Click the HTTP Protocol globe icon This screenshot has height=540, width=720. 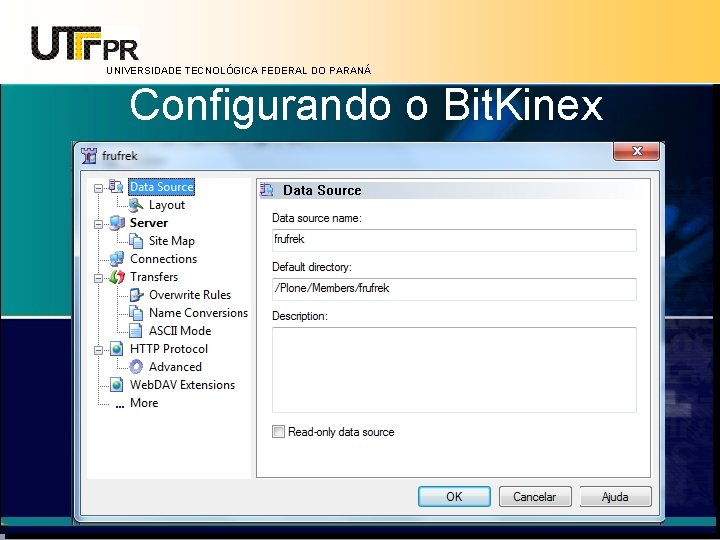click(x=117, y=349)
